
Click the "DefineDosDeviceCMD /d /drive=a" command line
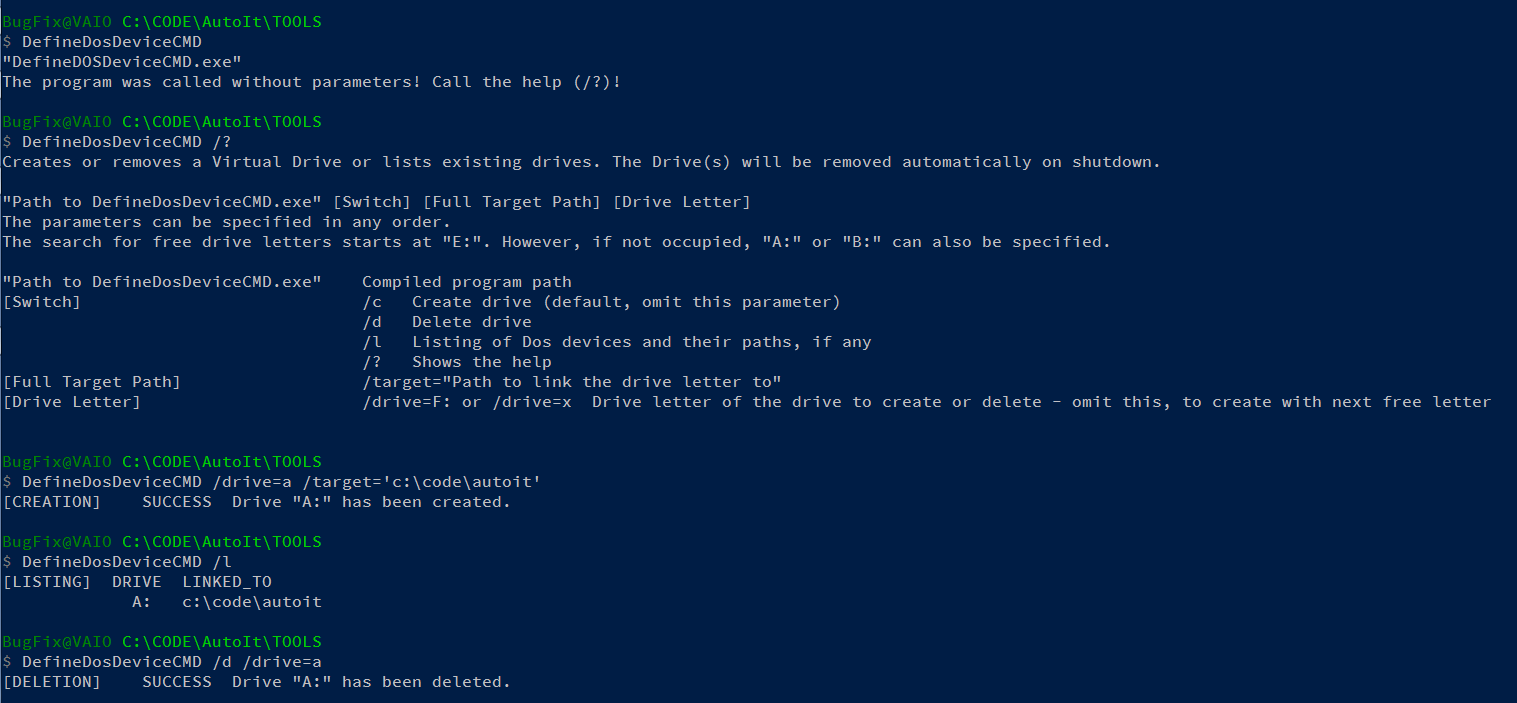171,662
